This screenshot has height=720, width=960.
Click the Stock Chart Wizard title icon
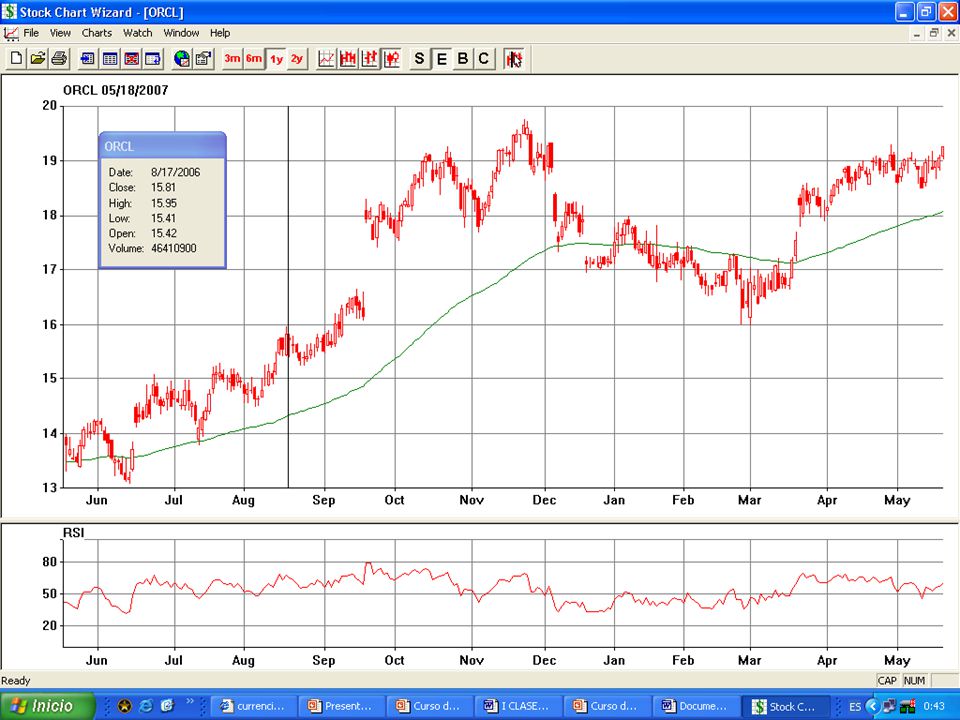9,12
